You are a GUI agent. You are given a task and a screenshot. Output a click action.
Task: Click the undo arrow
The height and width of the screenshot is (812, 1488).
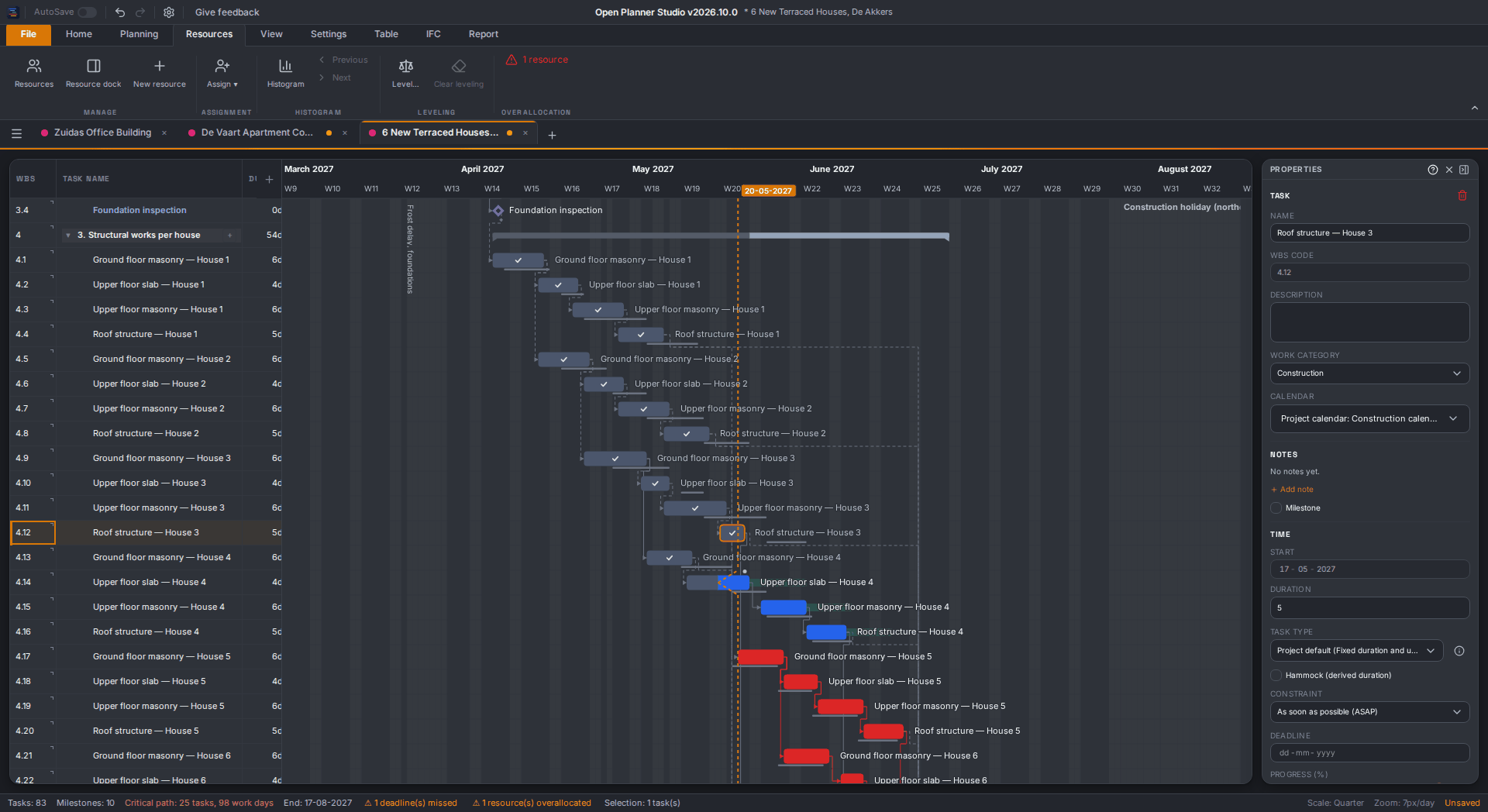coord(120,12)
